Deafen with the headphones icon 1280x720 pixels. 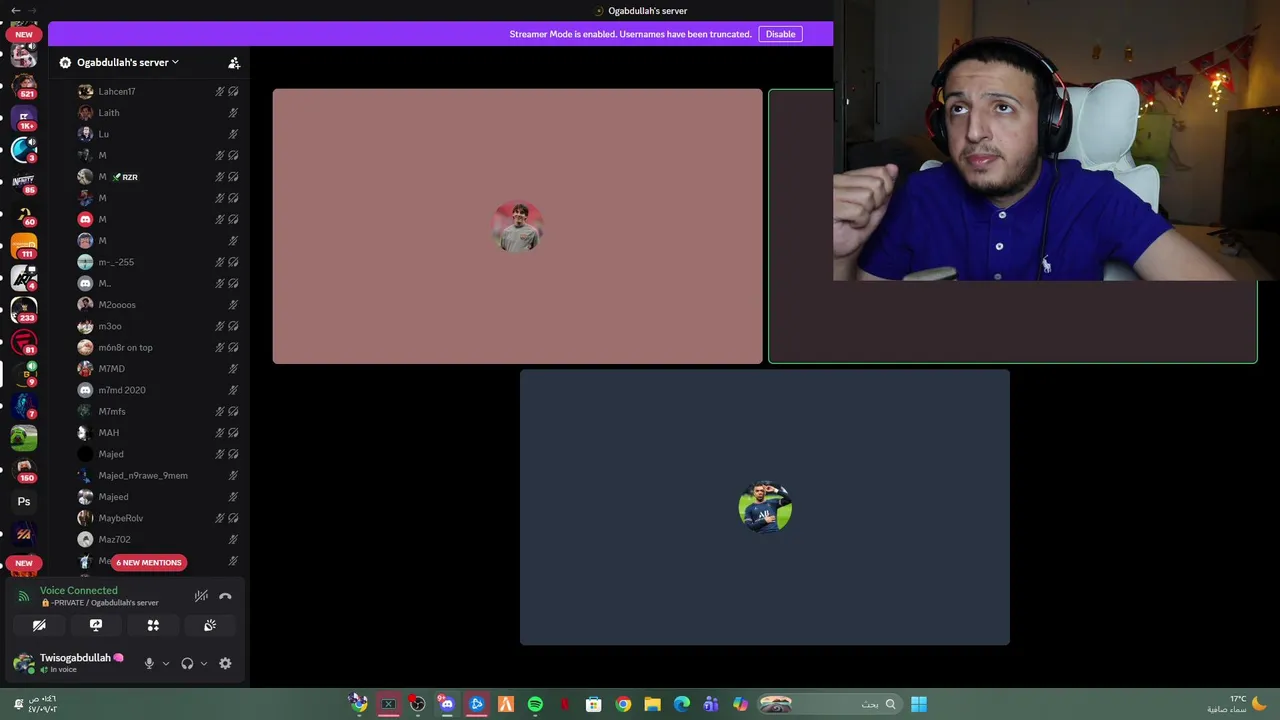tap(187, 663)
